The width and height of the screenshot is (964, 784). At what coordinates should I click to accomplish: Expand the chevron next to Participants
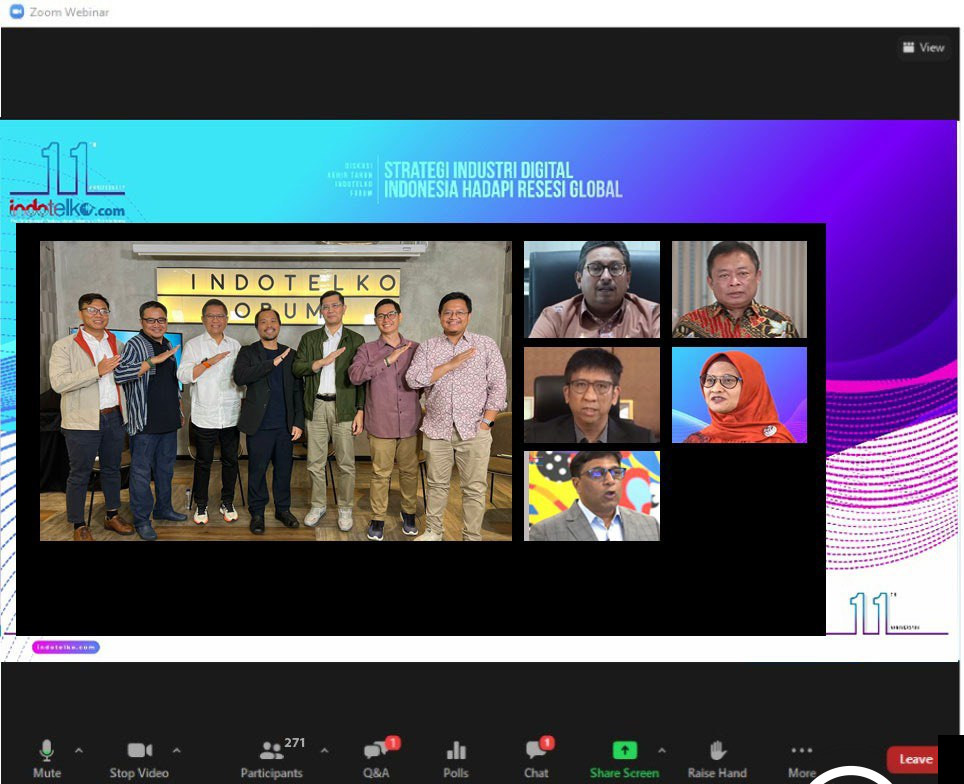(x=324, y=750)
